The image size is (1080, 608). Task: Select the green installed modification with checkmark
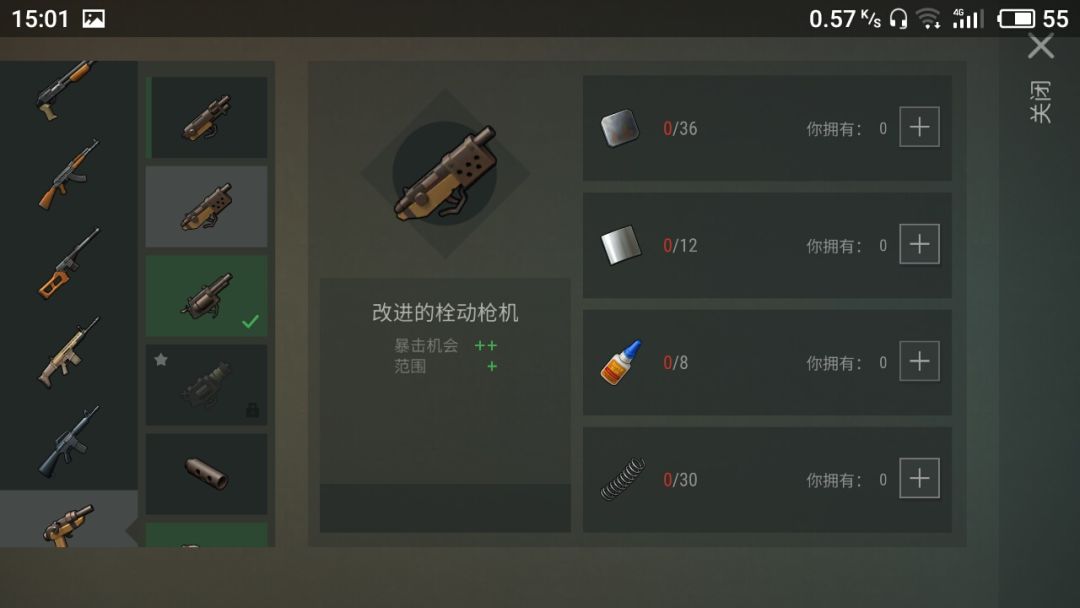pyautogui.click(x=207, y=296)
